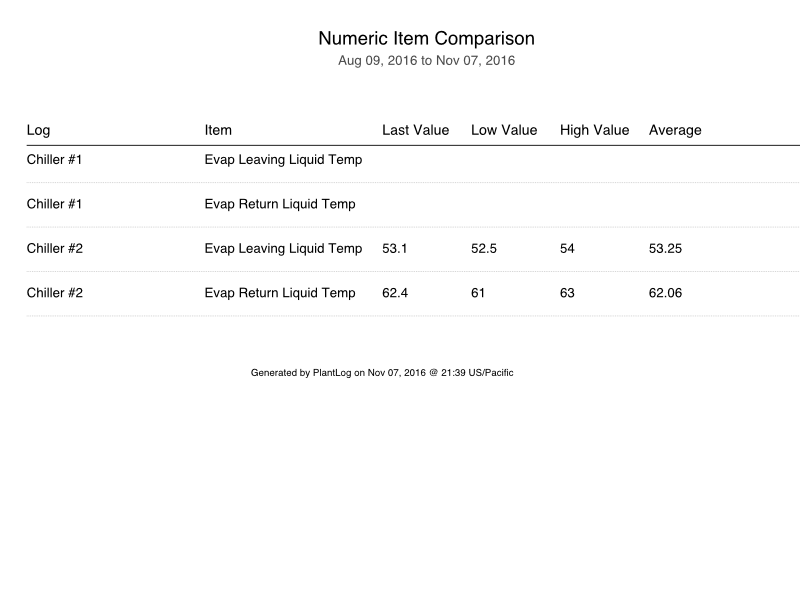Select 'Chiller #2' in the Evap Return row
800x600 pixels.
(x=55, y=293)
